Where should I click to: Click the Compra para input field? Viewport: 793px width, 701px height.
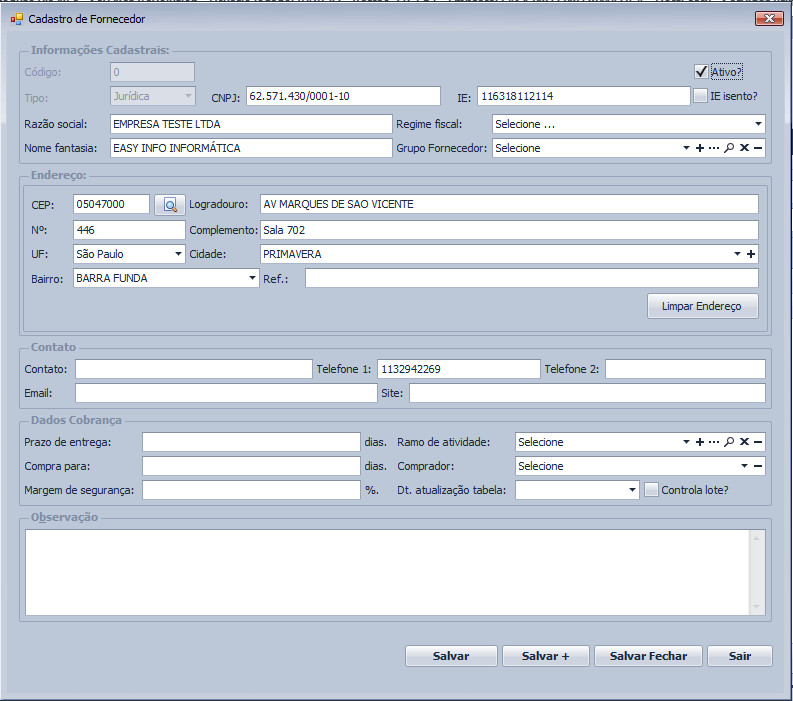click(x=251, y=466)
